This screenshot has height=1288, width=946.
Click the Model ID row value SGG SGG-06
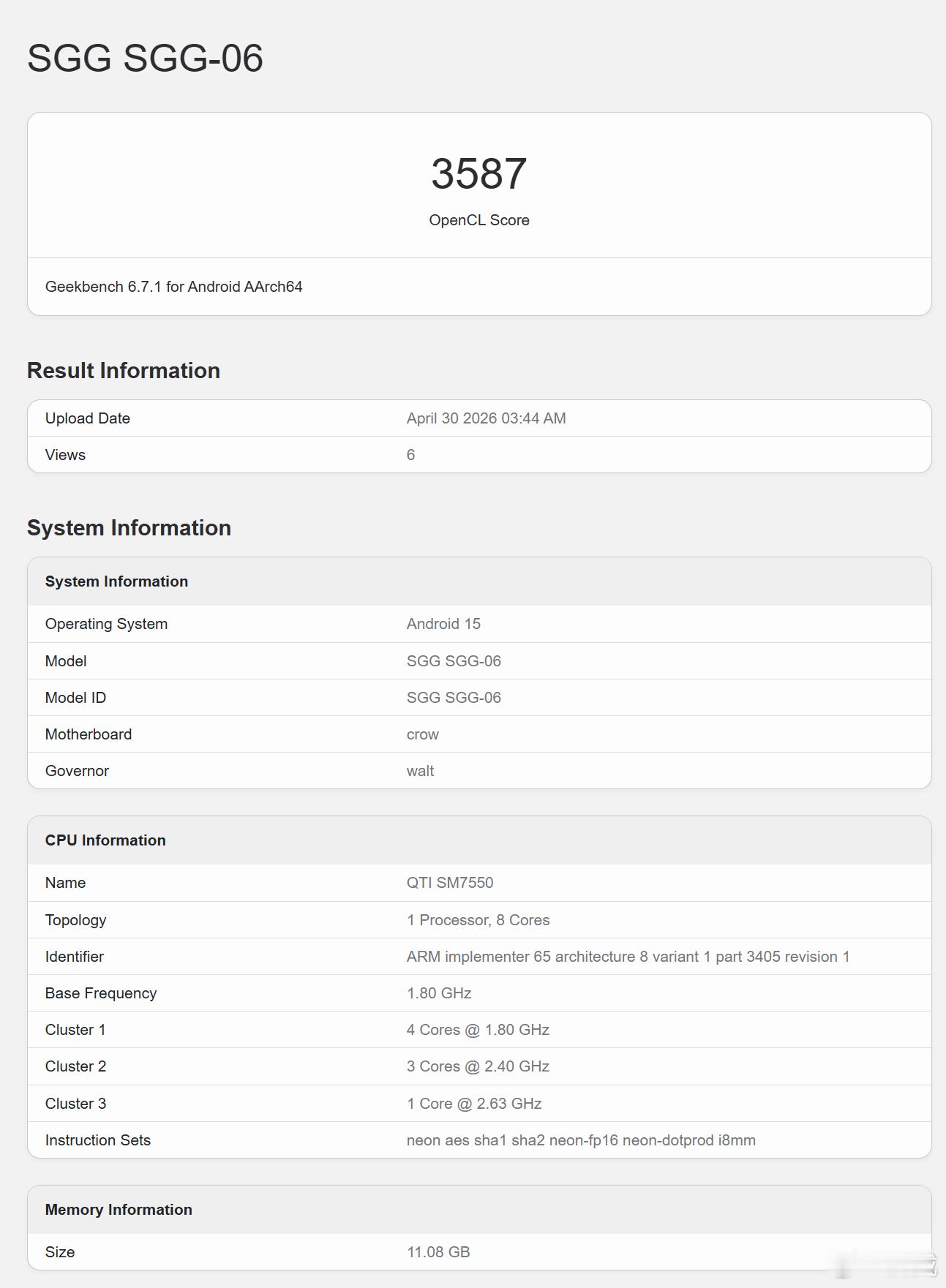point(454,698)
